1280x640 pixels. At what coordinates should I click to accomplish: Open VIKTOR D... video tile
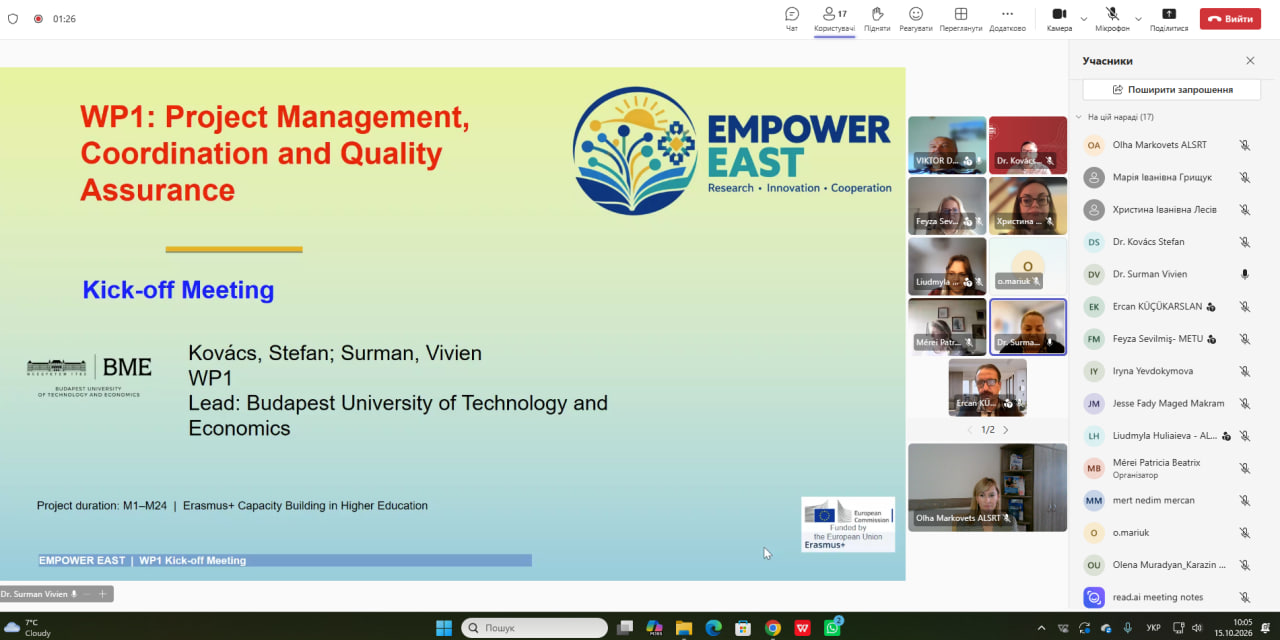[x=947, y=145]
